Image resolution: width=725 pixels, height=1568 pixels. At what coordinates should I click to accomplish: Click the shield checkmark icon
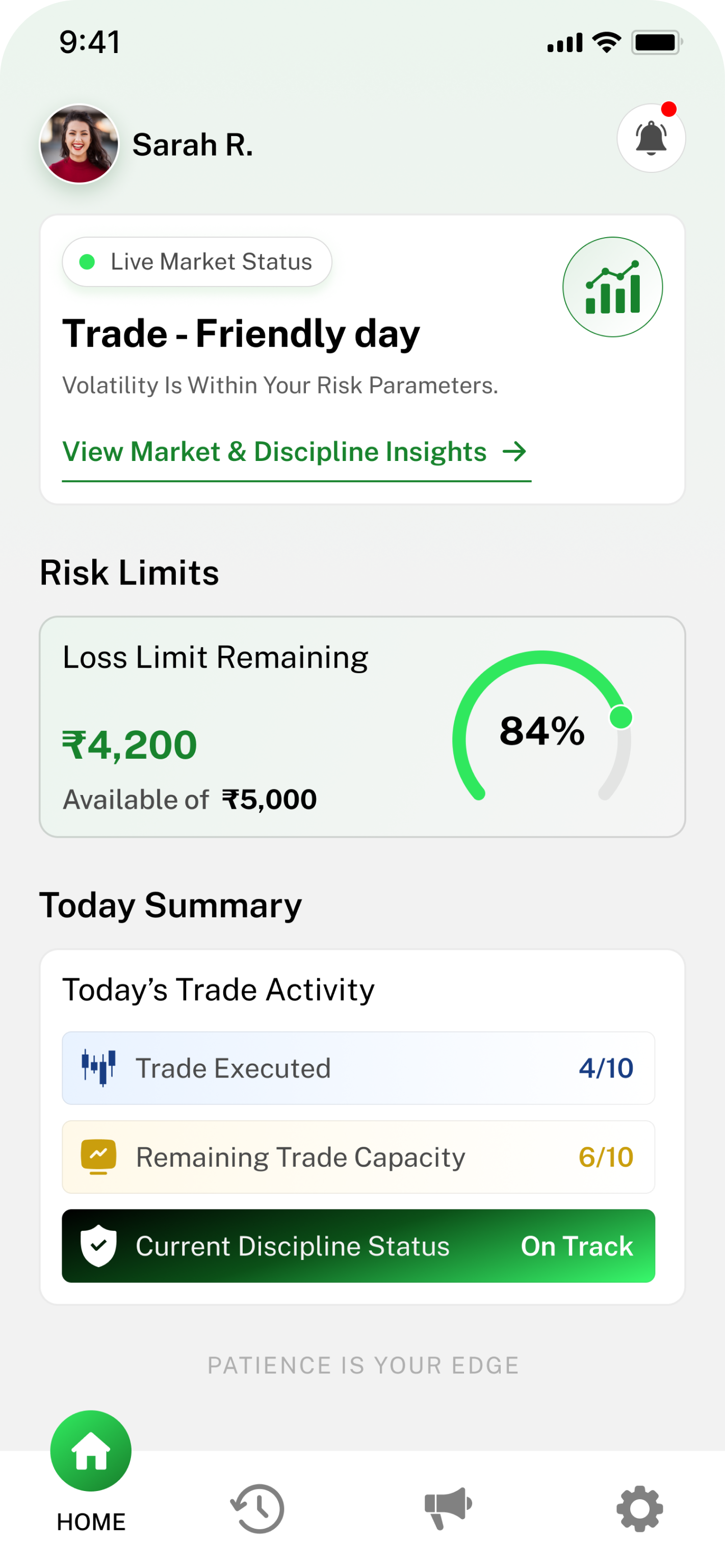click(x=98, y=1245)
